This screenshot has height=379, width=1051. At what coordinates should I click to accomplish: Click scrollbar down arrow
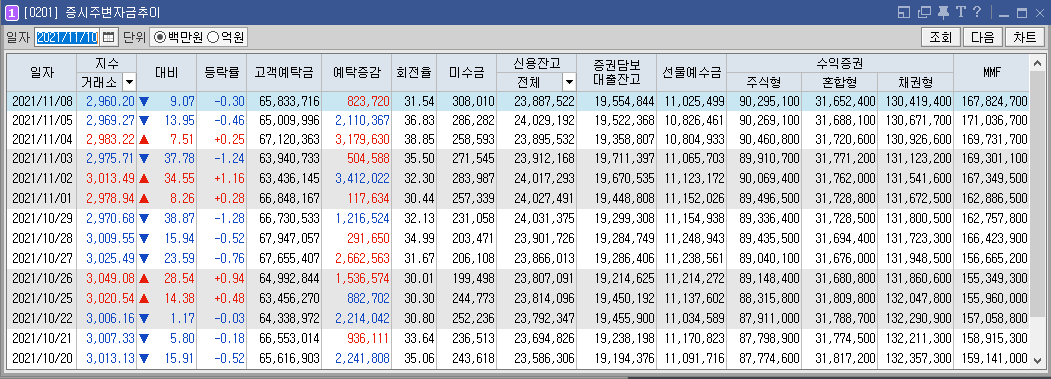click(1038, 360)
